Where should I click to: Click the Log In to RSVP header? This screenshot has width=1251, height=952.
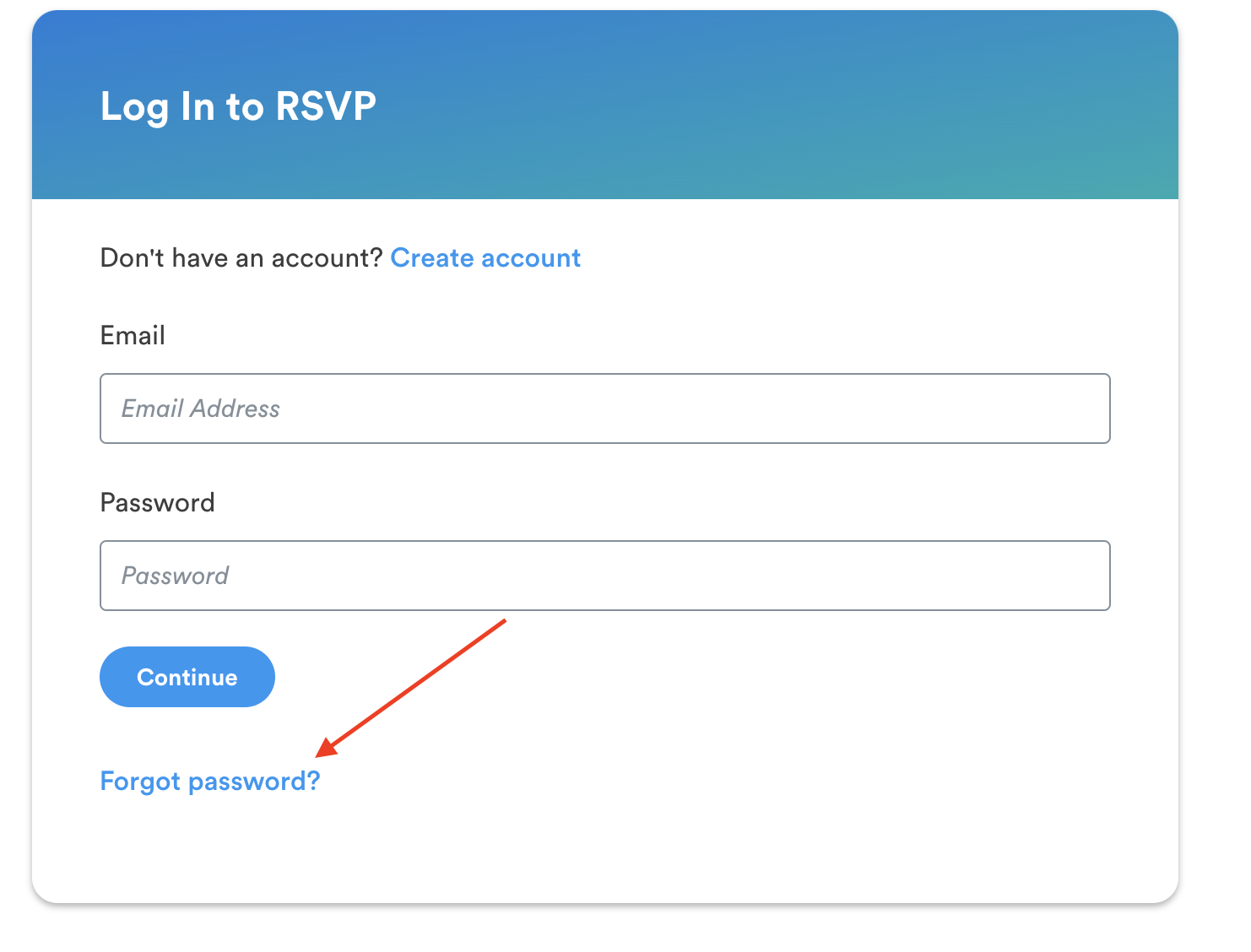pos(238,106)
